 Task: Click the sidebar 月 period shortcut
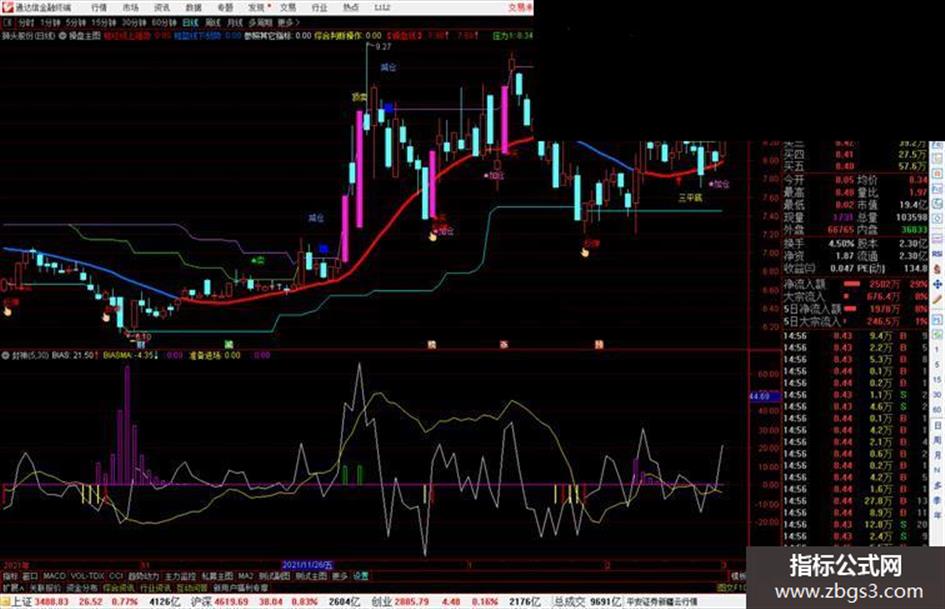[x=937, y=456]
